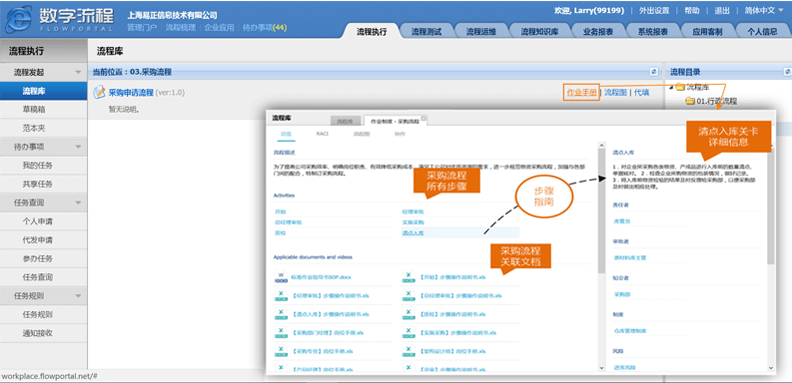Collapse the 流程库 tree node arrow
This screenshot has height=383, width=792.
(671, 87)
